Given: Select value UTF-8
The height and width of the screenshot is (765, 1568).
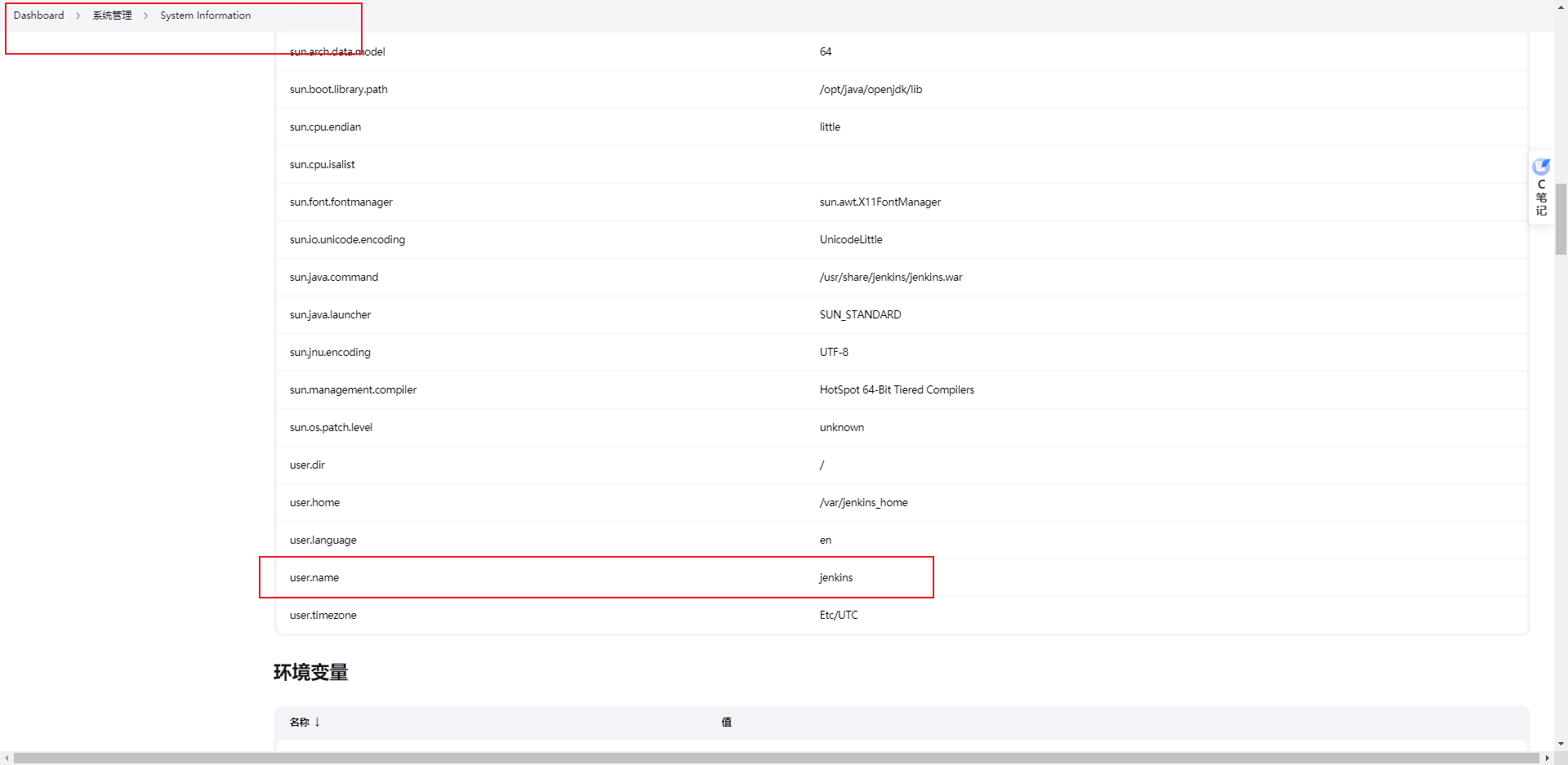Looking at the screenshot, I should (x=834, y=352).
